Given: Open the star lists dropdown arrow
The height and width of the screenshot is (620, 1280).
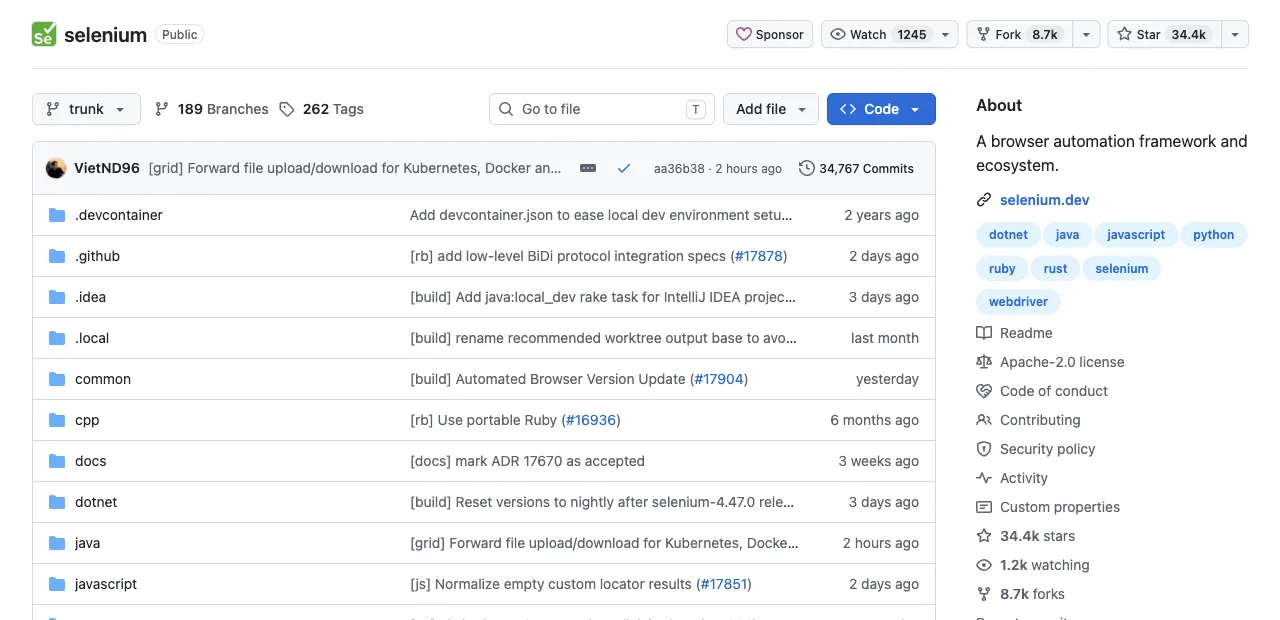Looking at the screenshot, I should [1234, 34].
